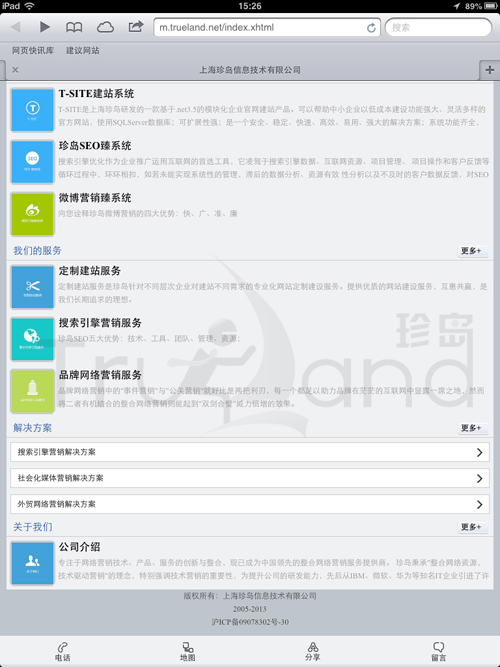Click the 搜索 search field
This screenshot has height=667, width=500.
coord(438,28)
